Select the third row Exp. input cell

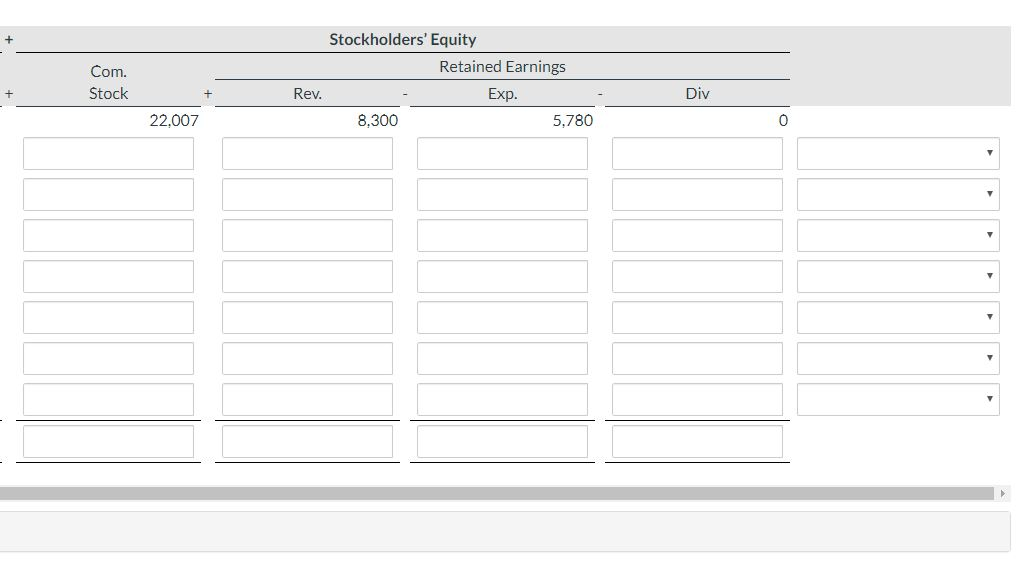(501, 235)
